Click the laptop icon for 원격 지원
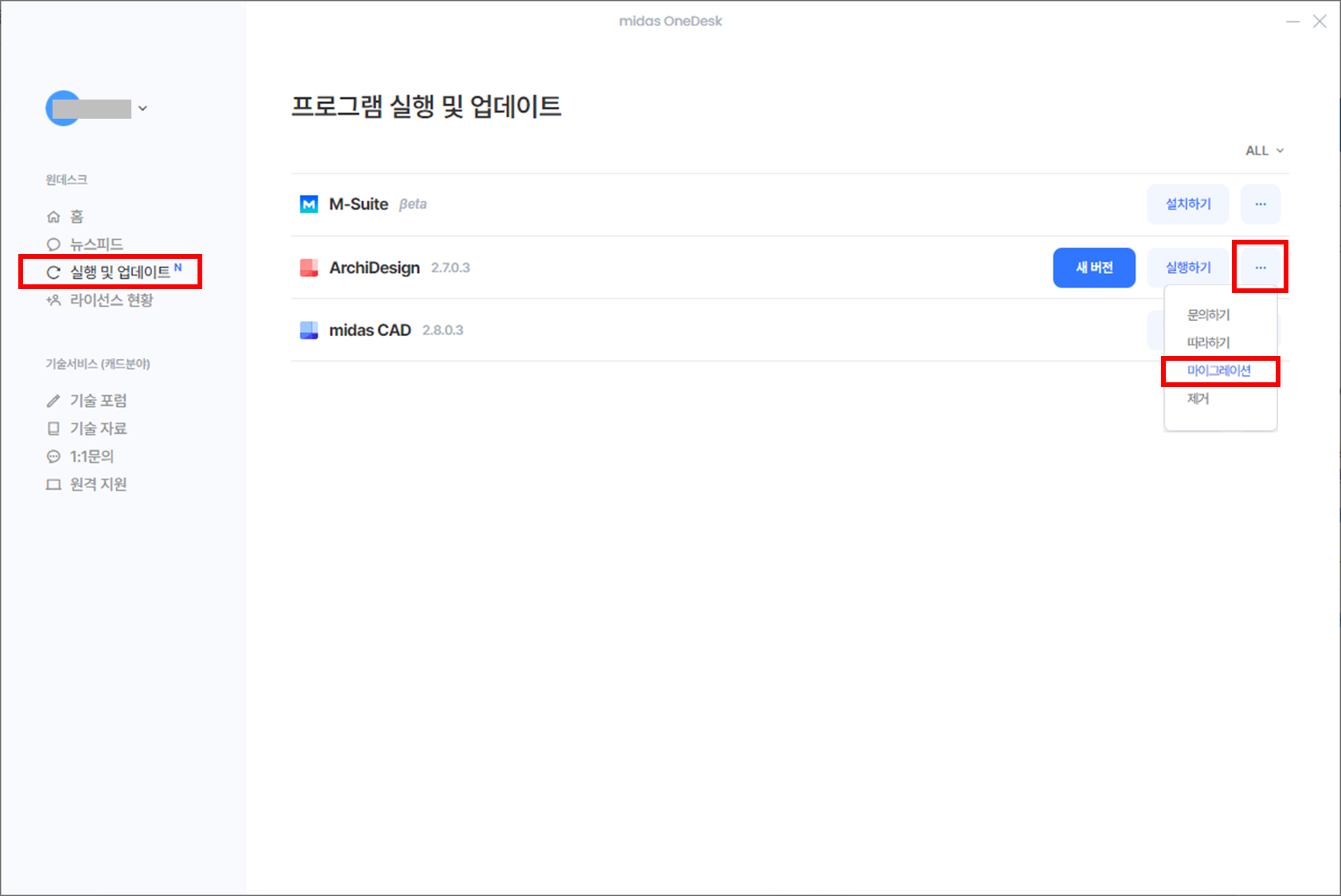The height and width of the screenshot is (896, 1341). coord(53,484)
